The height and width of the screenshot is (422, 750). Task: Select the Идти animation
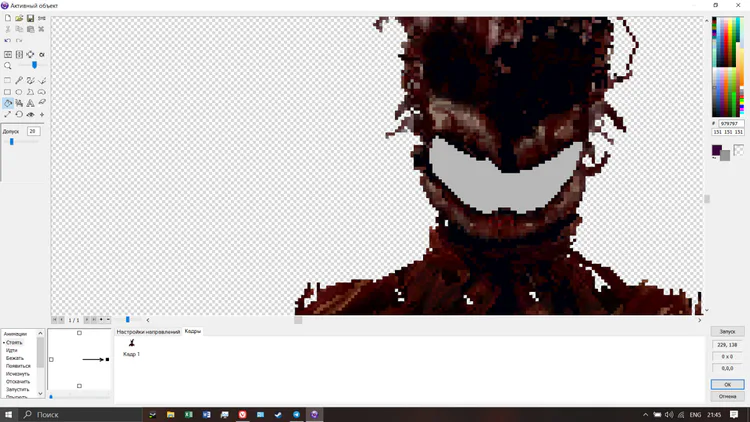point(11,350)
